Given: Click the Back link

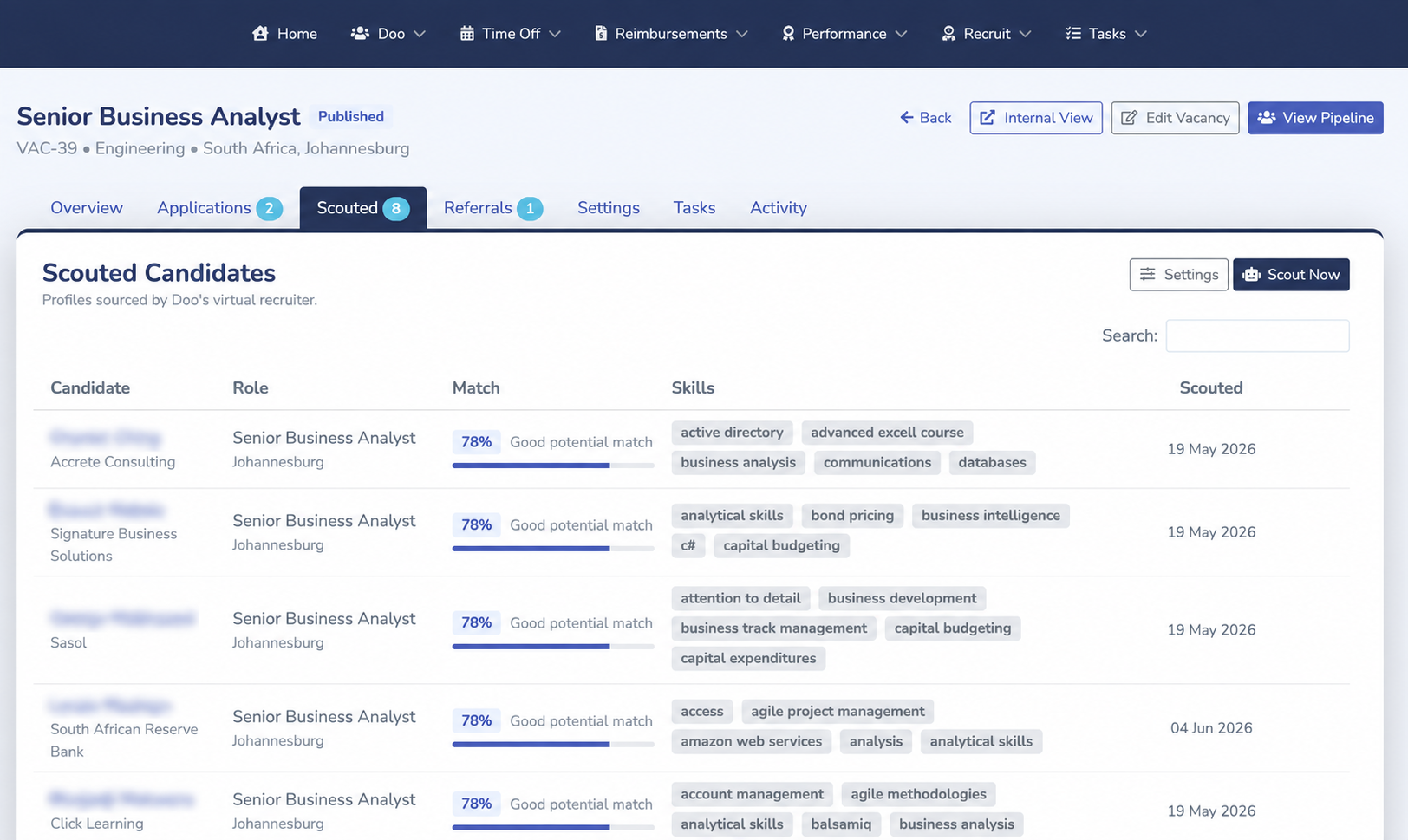Looking at the screenshot, I should pos(926,118).
